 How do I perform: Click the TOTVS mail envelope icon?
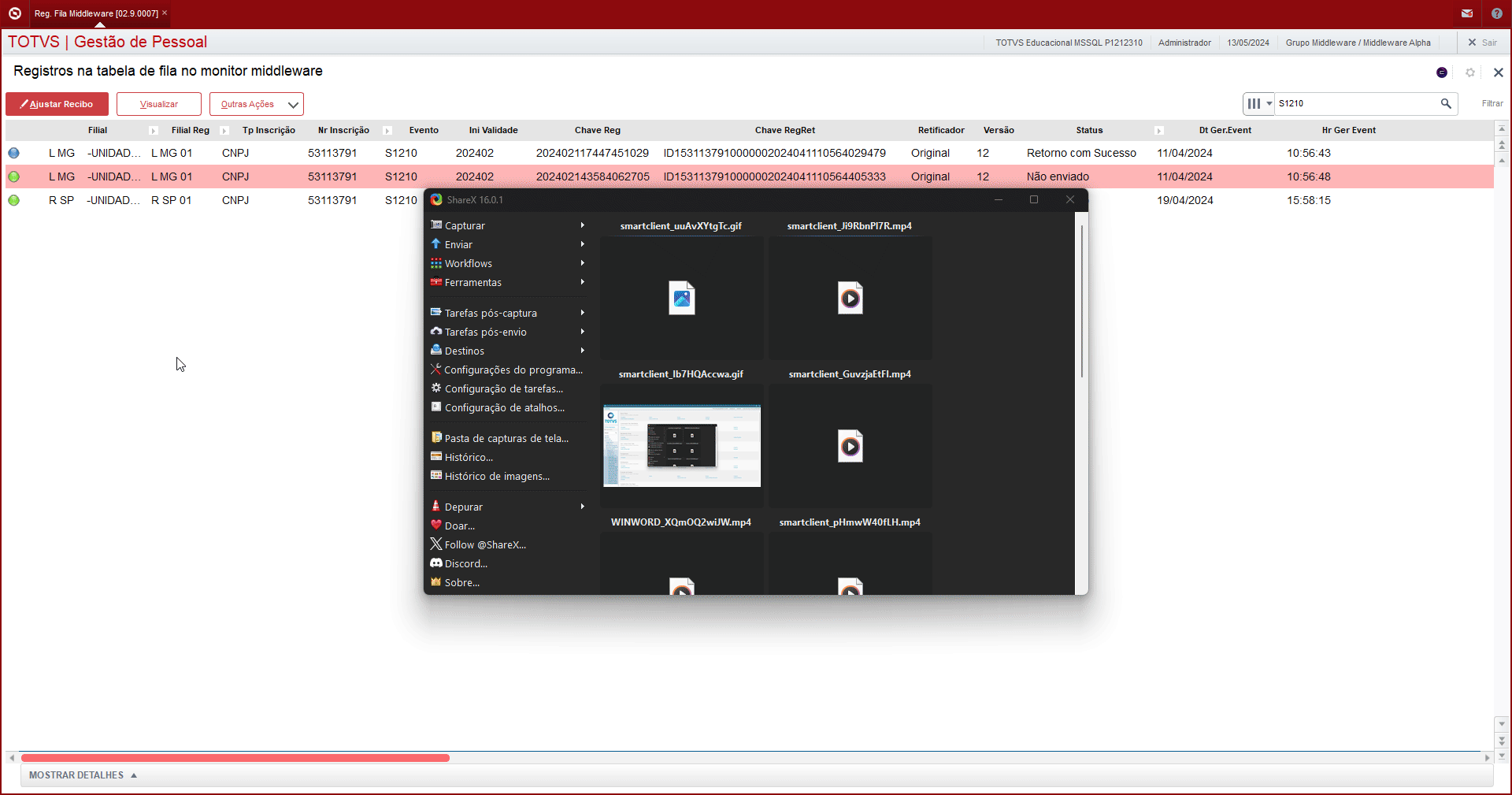click(x=1467, y=13)
